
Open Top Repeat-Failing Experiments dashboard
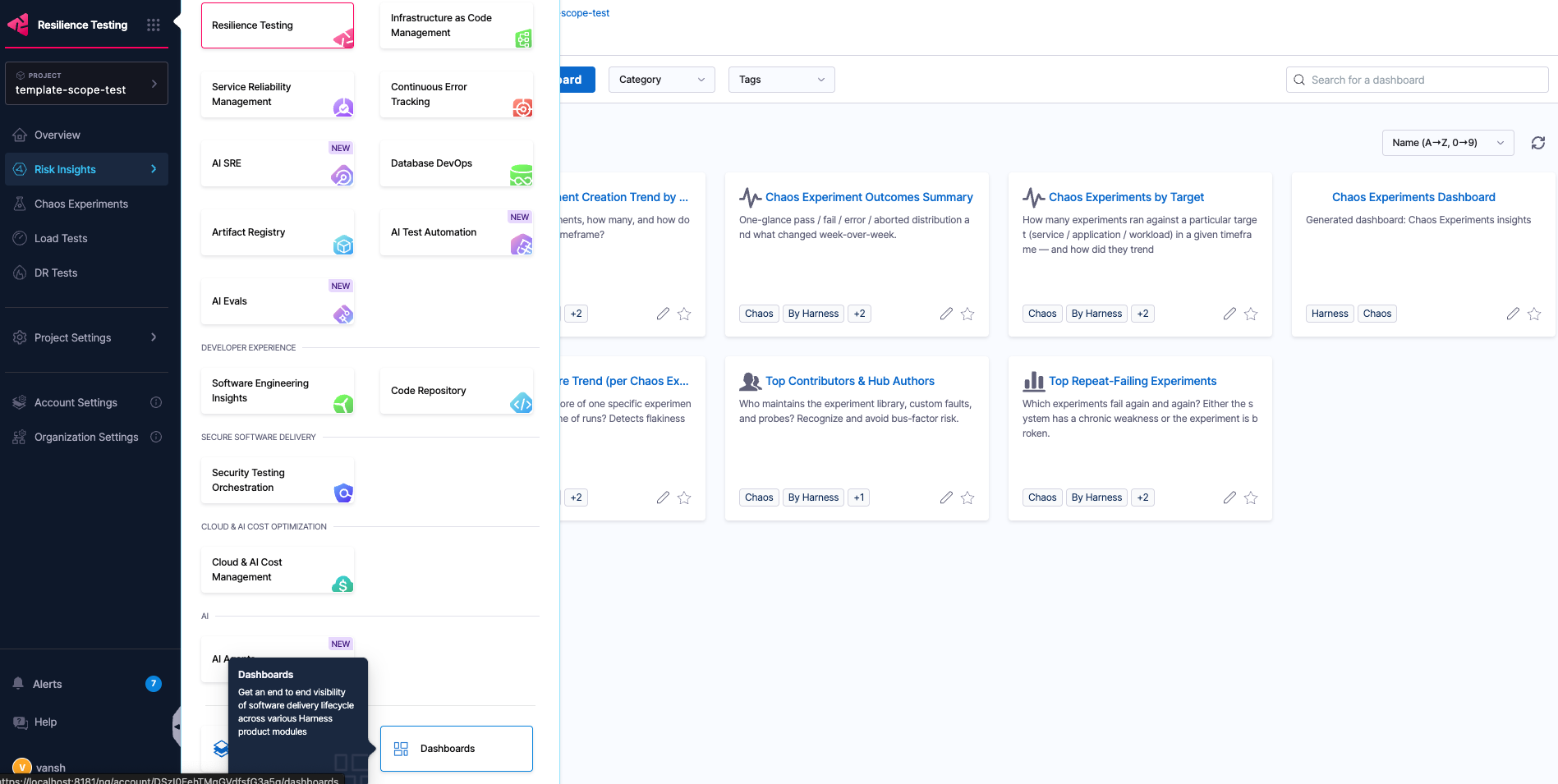pyautogui.click(x=1133, y=381)
